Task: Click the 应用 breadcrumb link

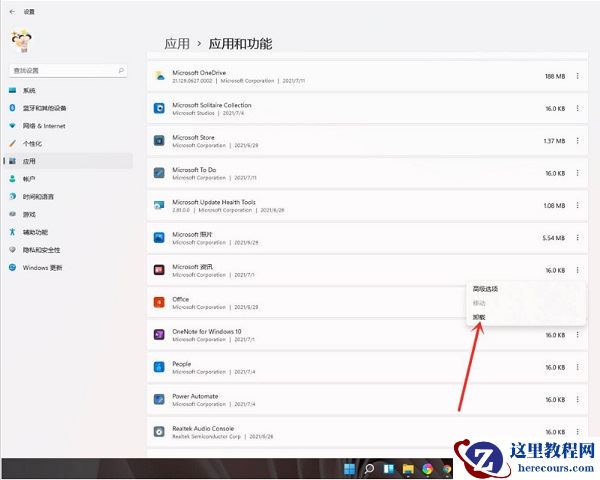Action: (177, 44)
